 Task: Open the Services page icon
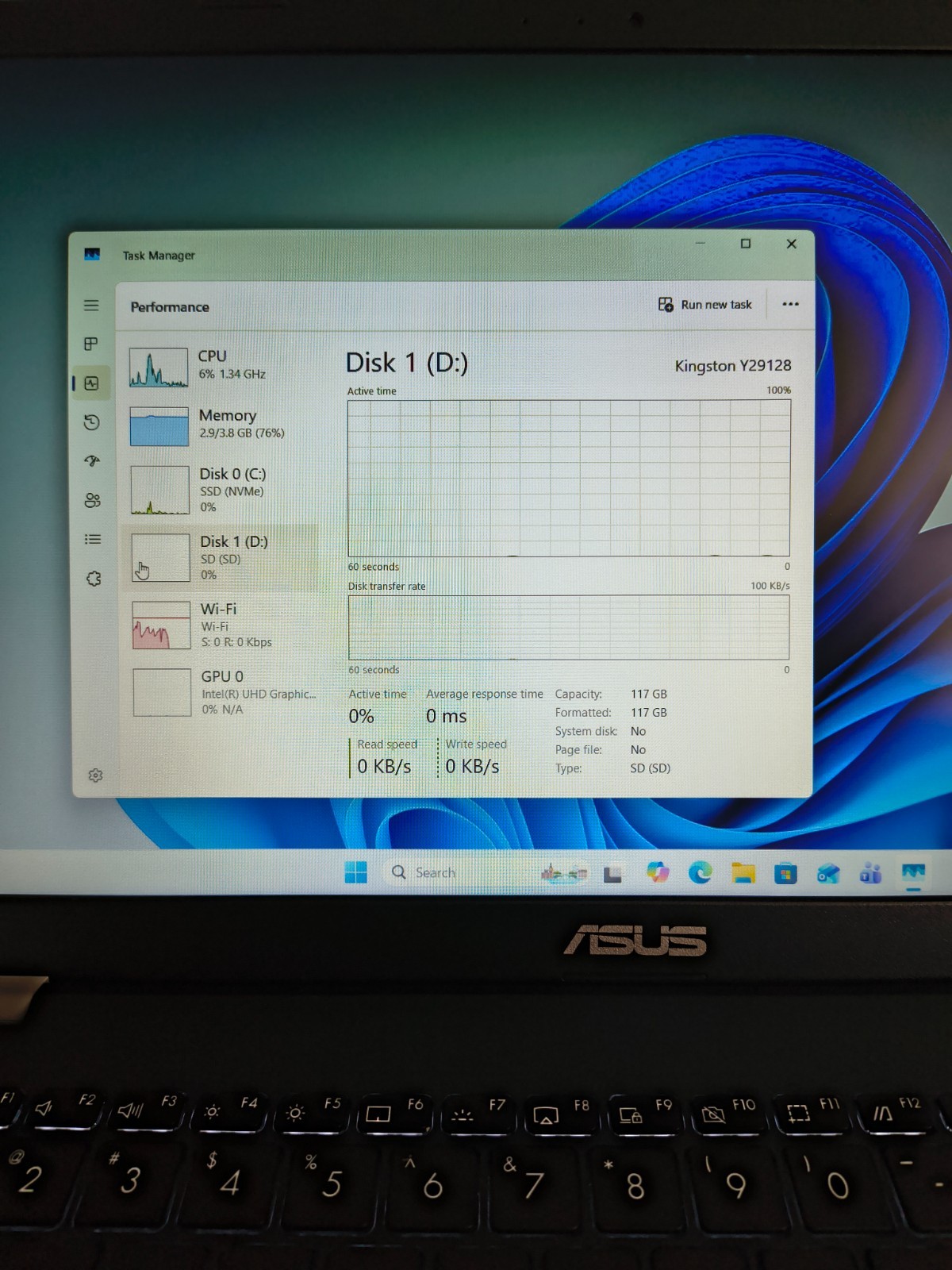click(94, 579)
